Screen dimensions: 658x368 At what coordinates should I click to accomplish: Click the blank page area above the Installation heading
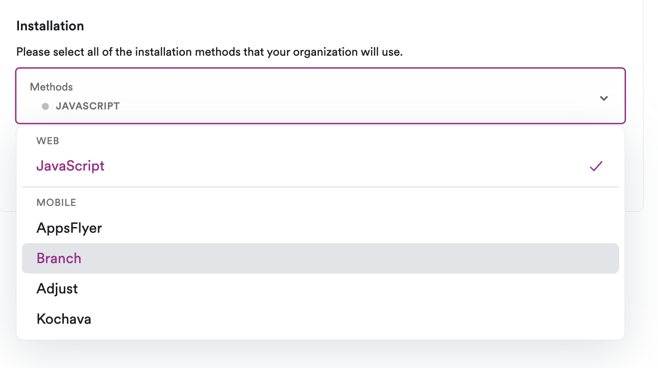coord(320,8)
